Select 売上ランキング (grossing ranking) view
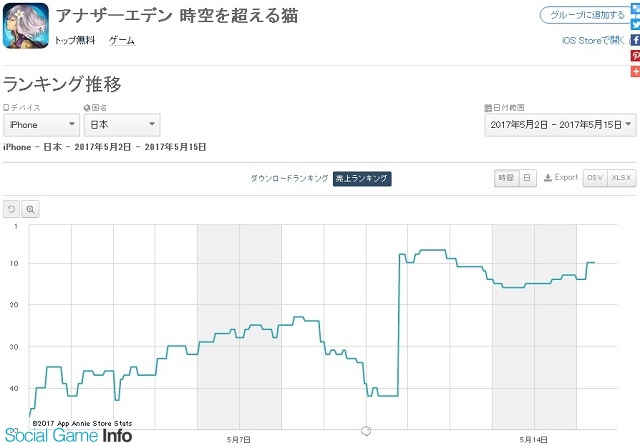This screenshot has height=448, width=640. coord(362,178)
